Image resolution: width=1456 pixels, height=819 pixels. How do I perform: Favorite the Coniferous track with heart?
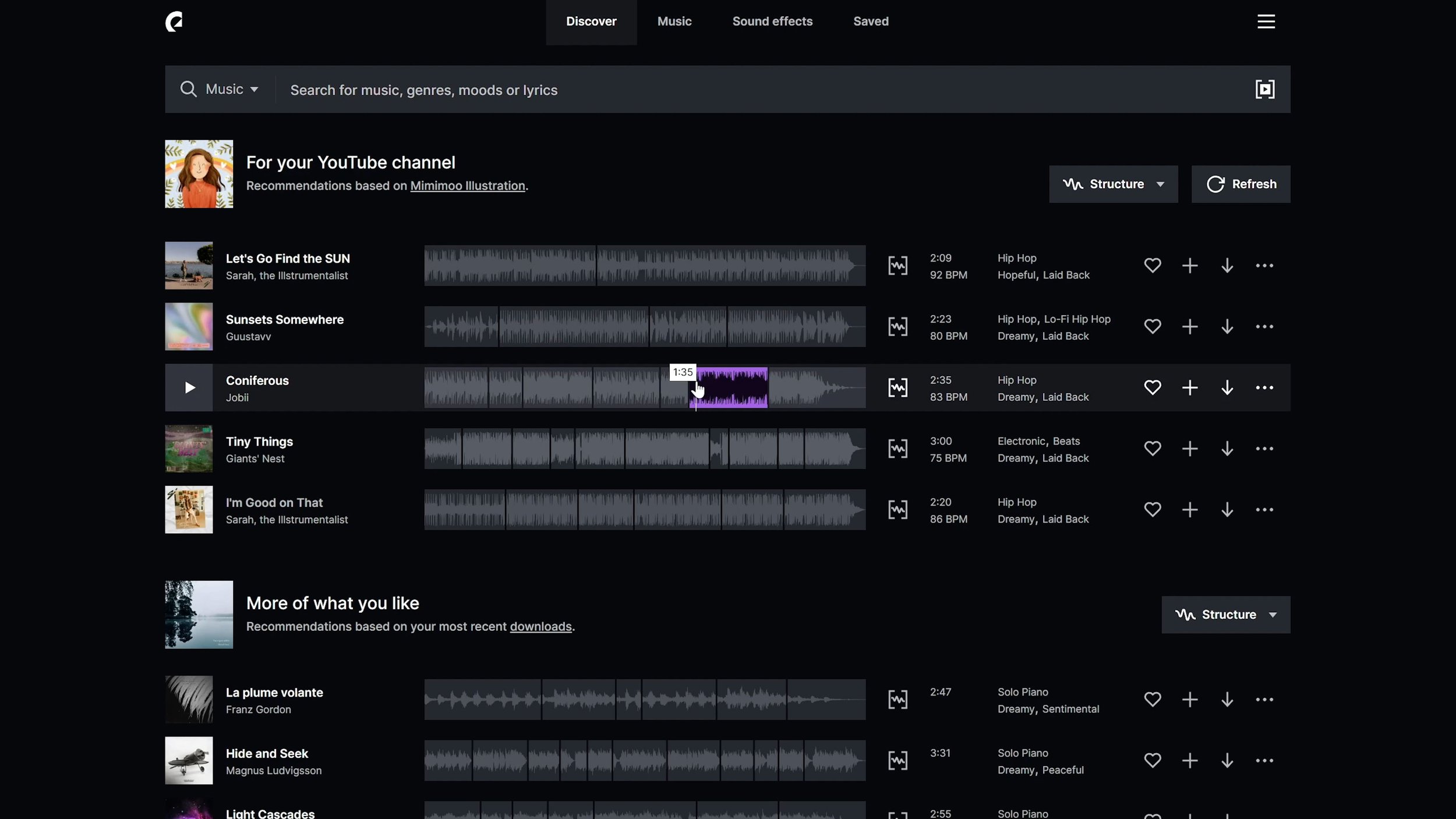(1152, 388)
